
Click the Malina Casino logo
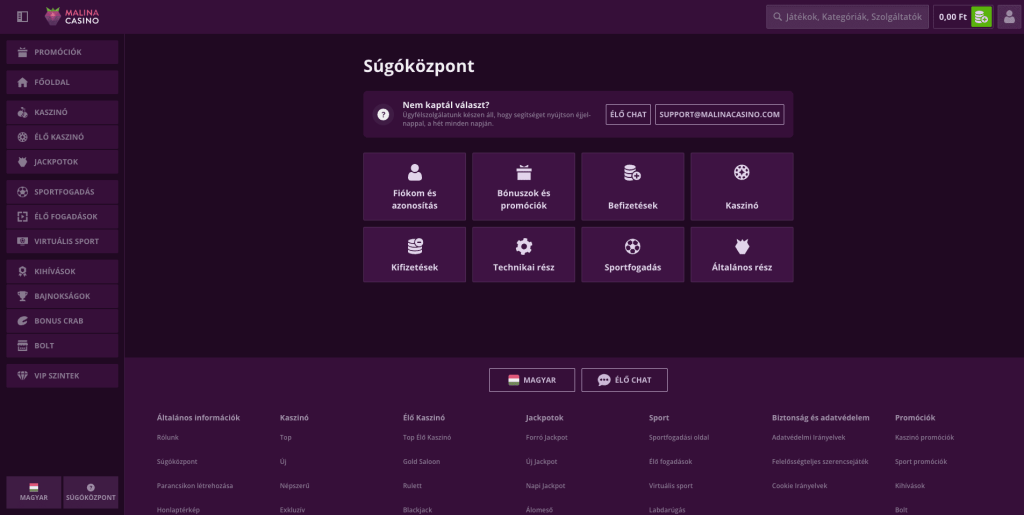73,16
